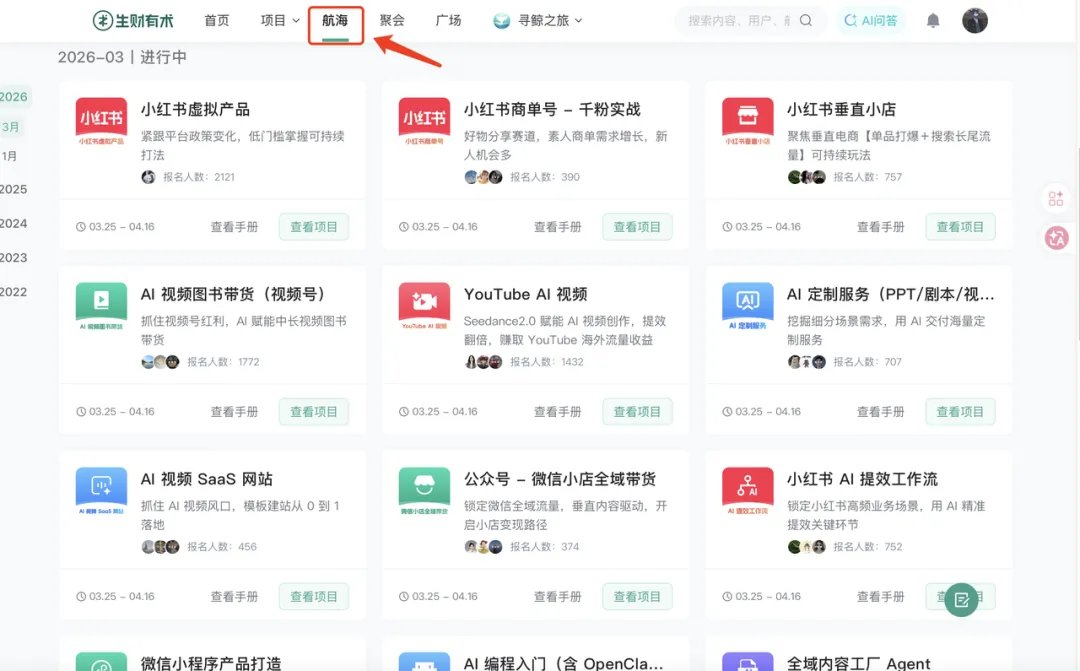The width and height of the screenshot is (1080, 671).
Task: Click 查看项目 for YouTube AI 视频
Action: [637, 411]
